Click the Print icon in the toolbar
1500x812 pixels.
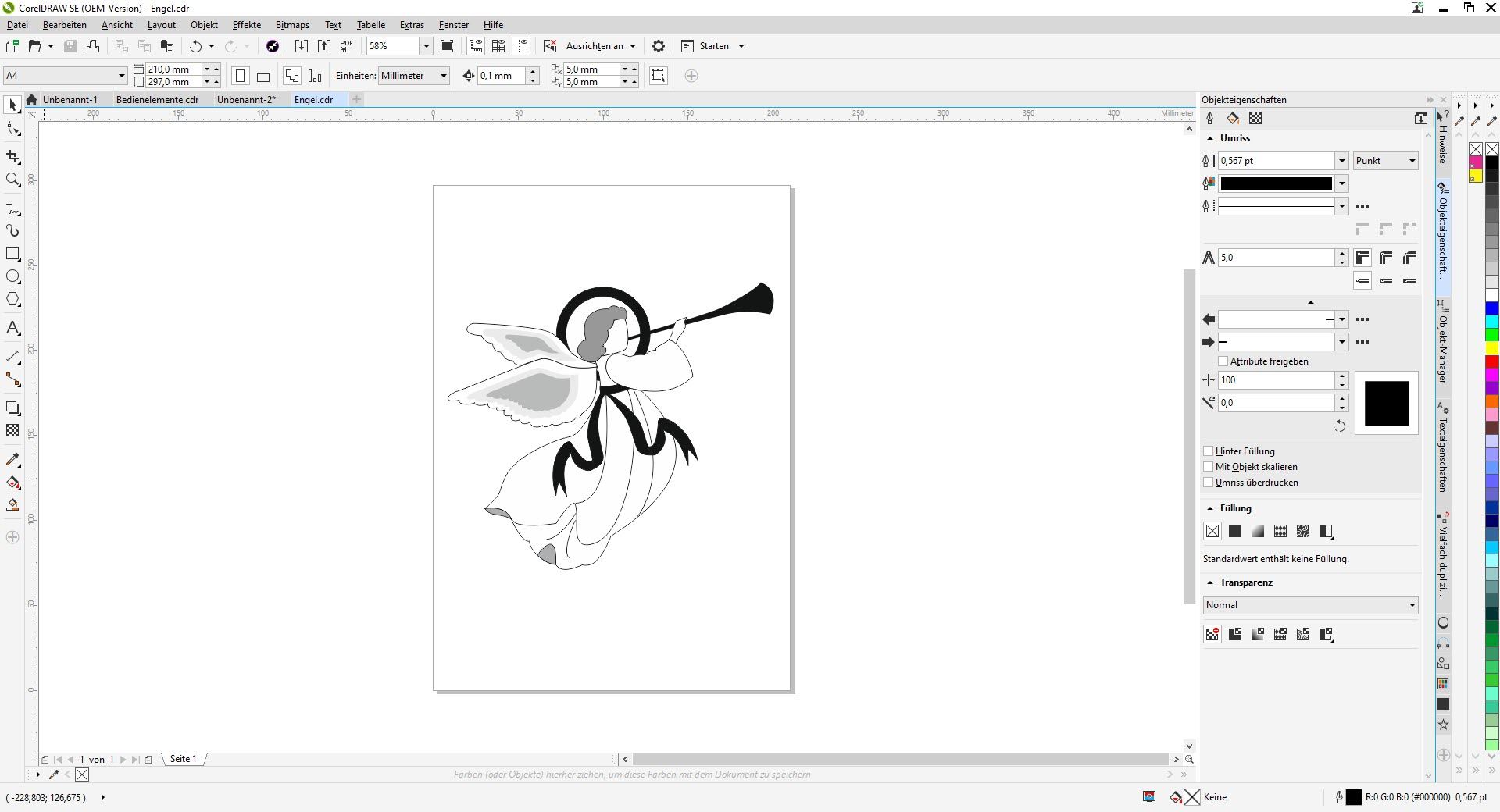tap(93, 46)
